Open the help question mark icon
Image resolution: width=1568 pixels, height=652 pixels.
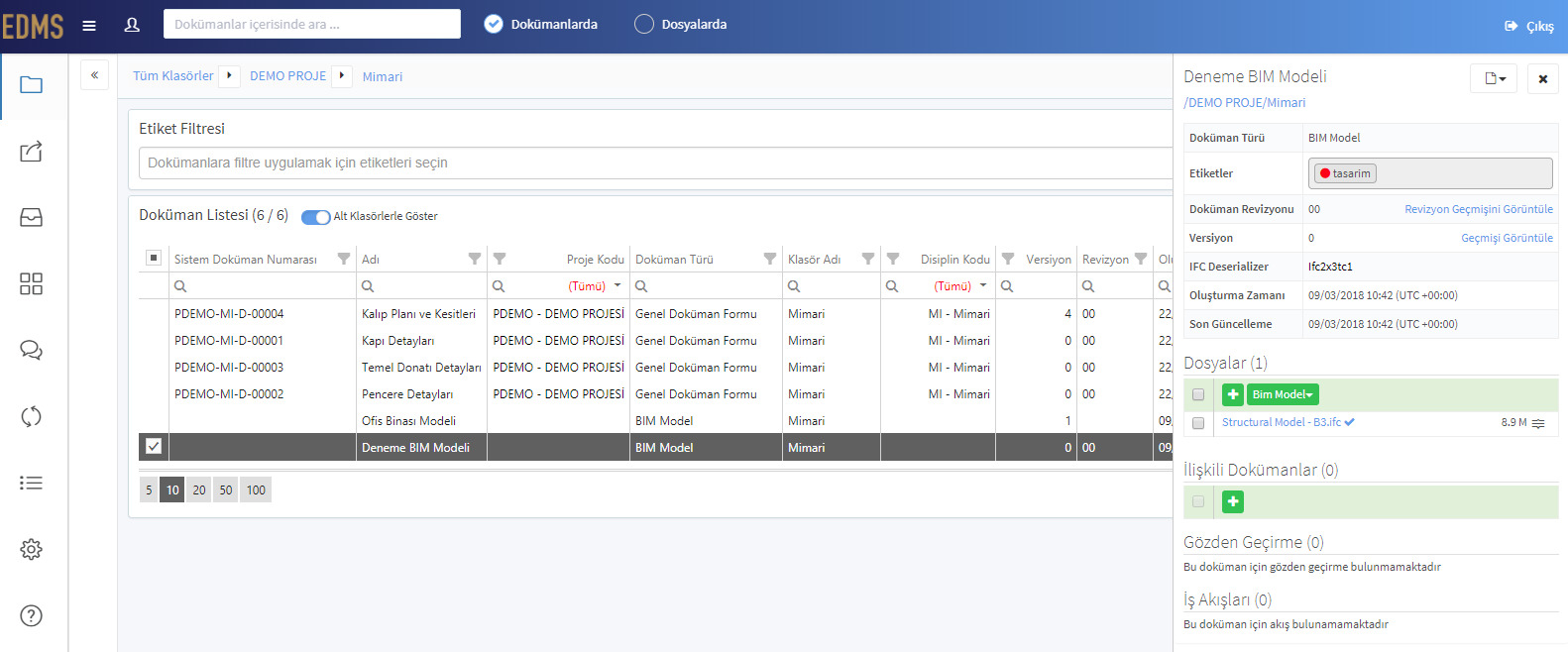32,615
